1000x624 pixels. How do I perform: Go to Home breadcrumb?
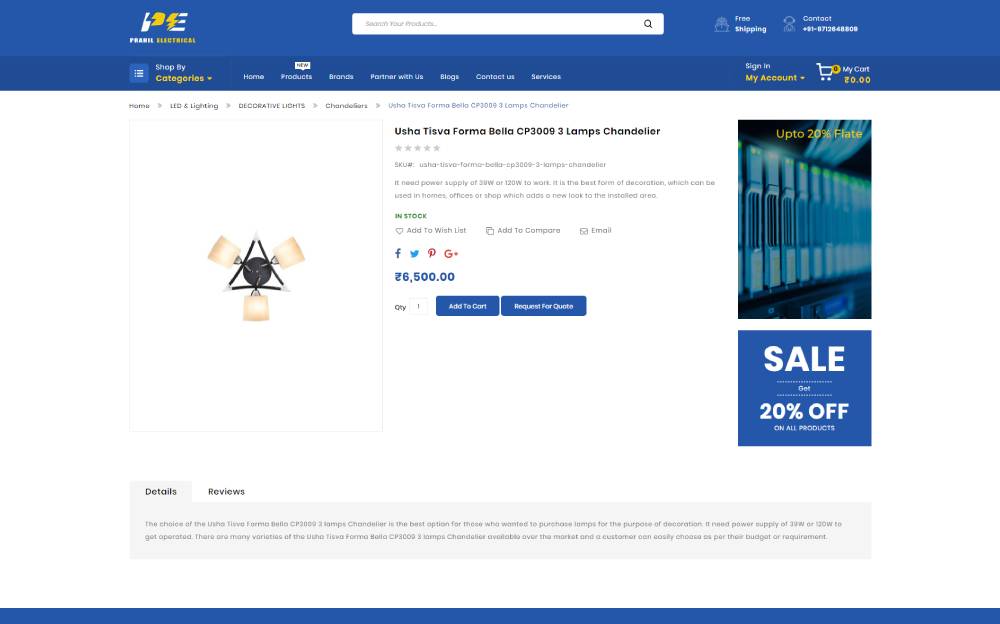tap(139, 106)
